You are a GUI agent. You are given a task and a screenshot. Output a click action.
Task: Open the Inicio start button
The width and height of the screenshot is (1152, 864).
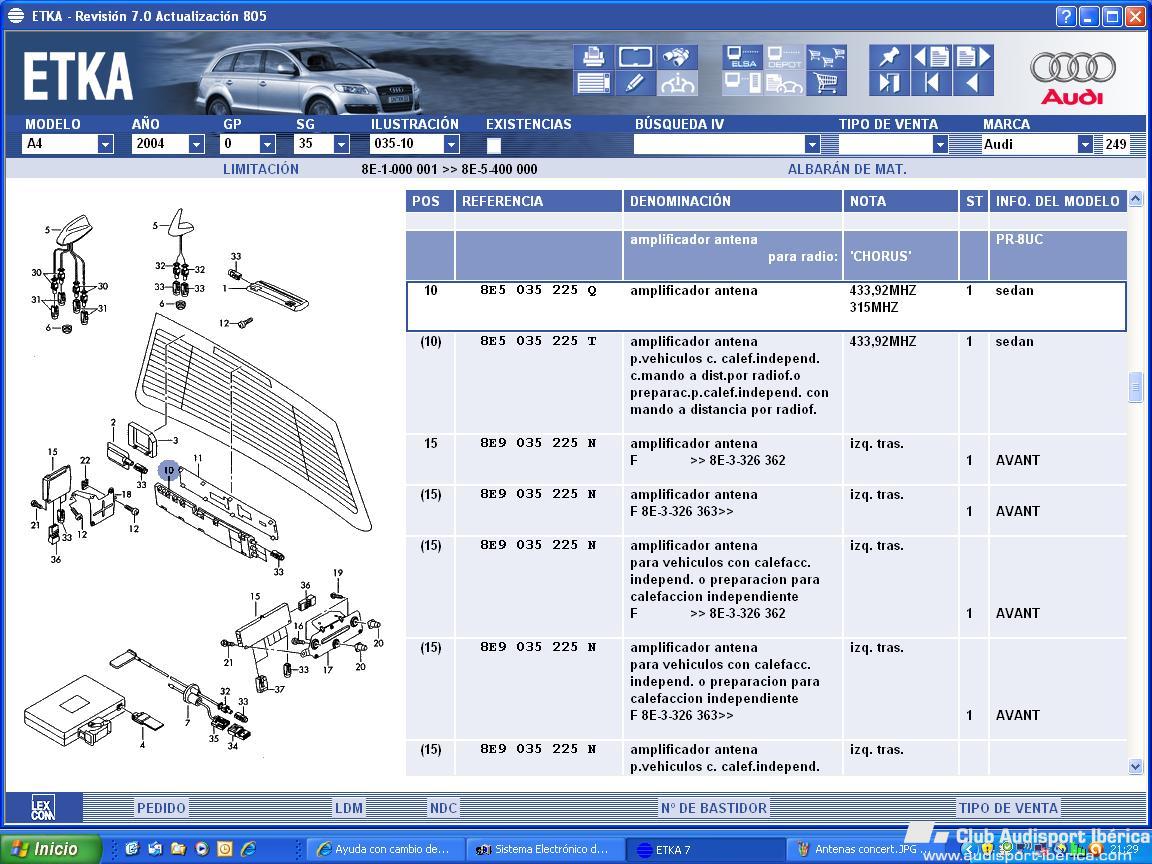point(51,849)
